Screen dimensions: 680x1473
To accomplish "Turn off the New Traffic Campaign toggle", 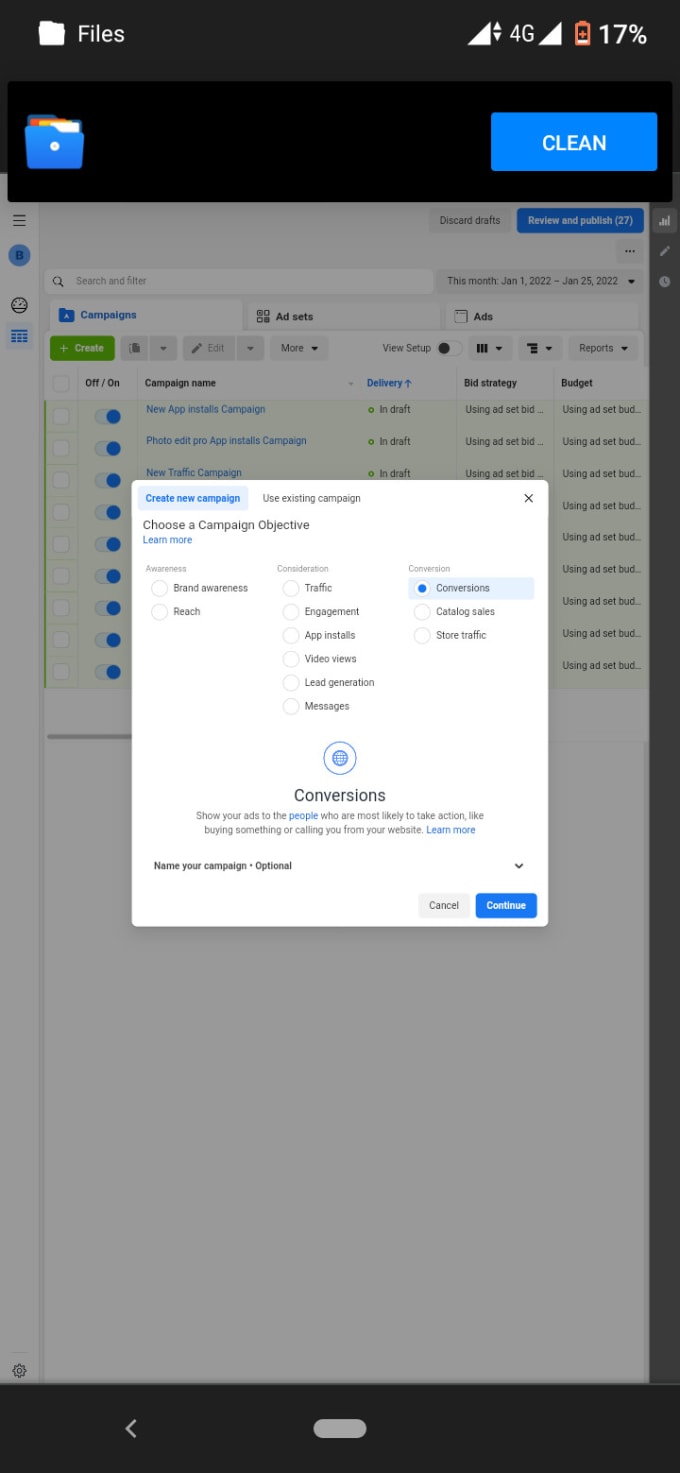I will point(107,480).
